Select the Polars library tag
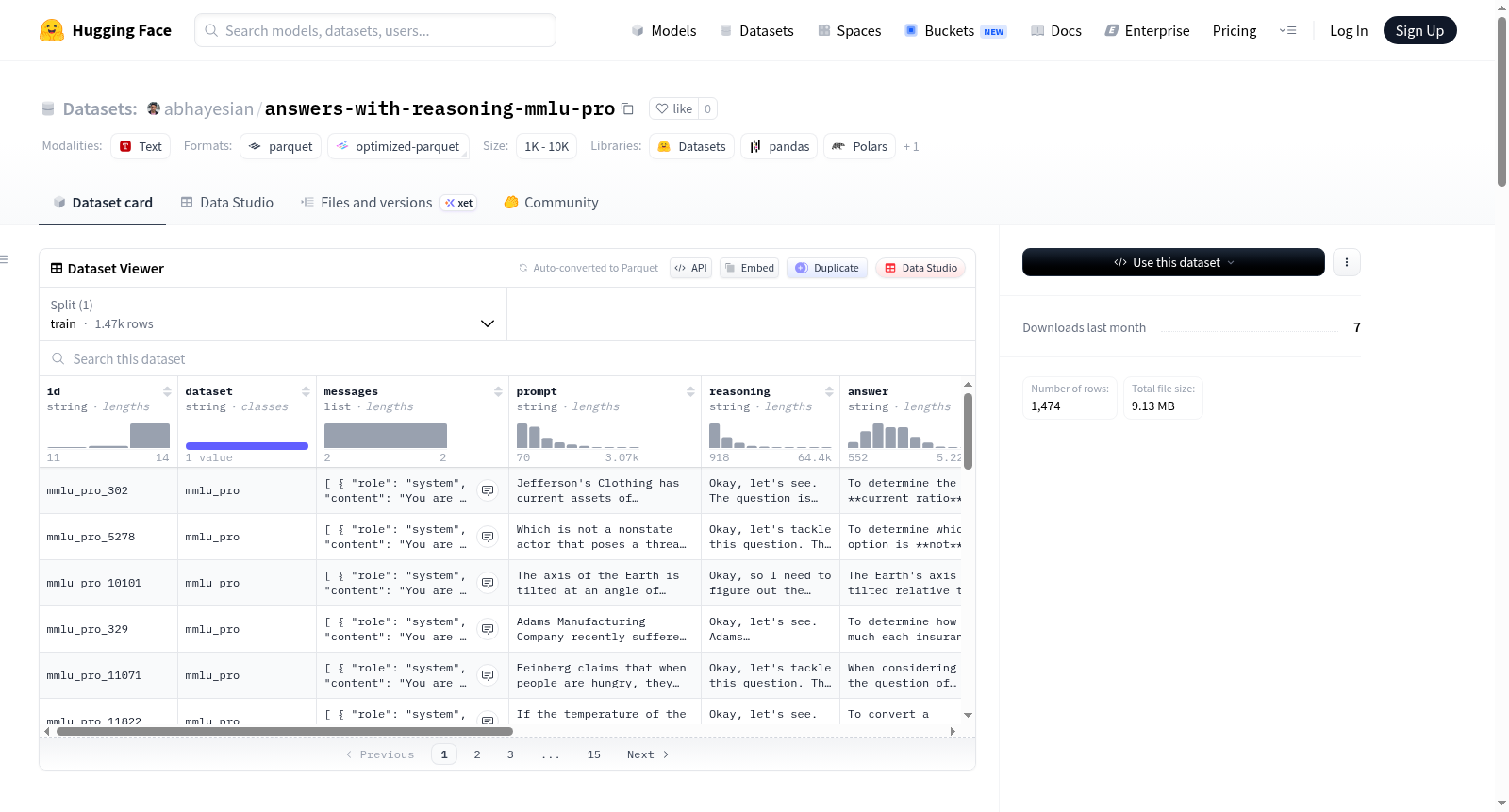 (860, 146)
